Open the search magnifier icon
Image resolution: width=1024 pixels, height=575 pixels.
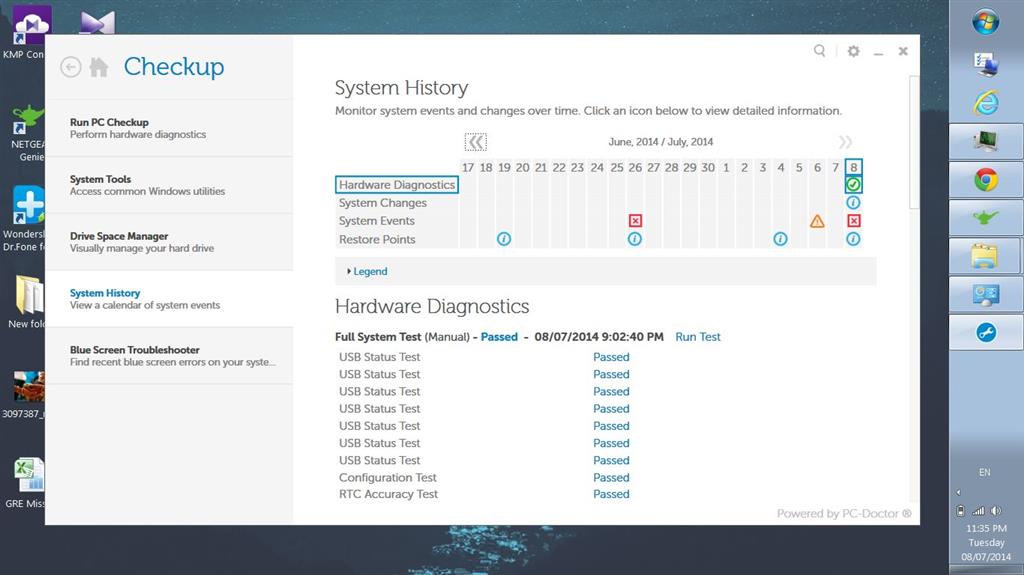819,50
